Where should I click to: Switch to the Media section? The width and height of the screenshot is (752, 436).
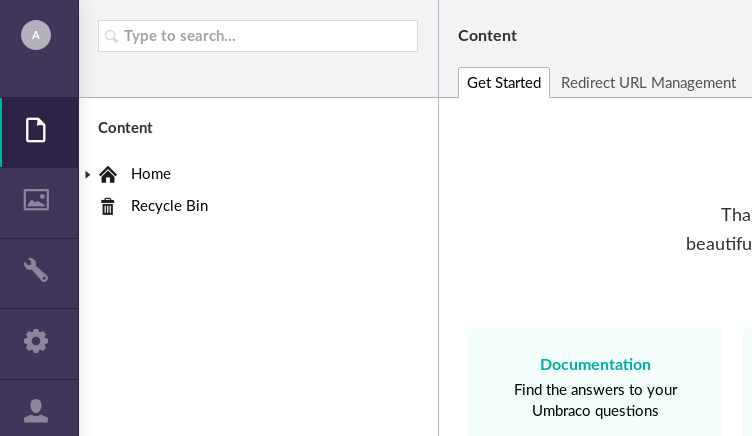pyautogui.click(x=36, y=200)
